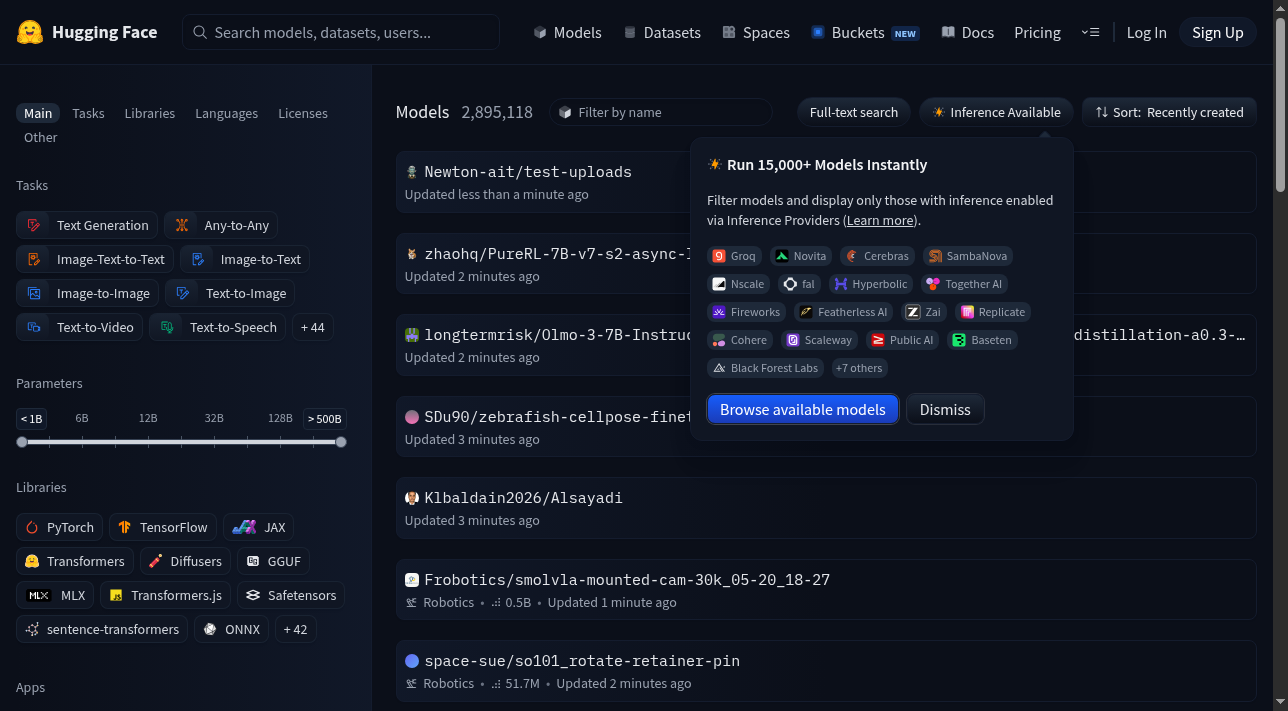1288x711 pixels.
Task: Select the Hyperbolic provider chip
Action: click(x=871, y=284)
